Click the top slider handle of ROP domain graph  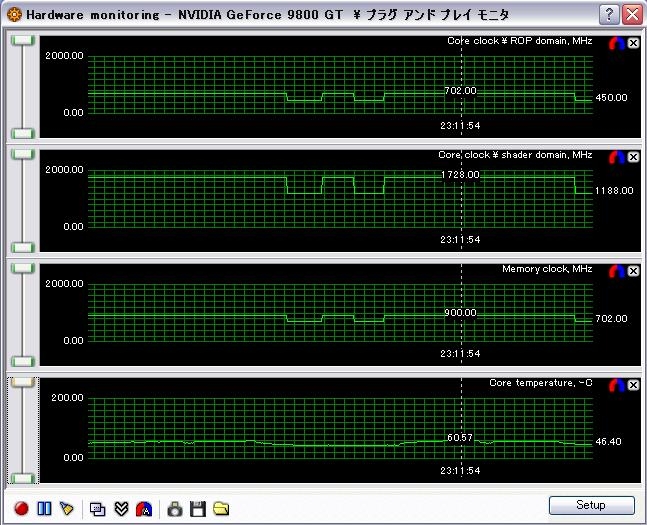pos(23,40)
